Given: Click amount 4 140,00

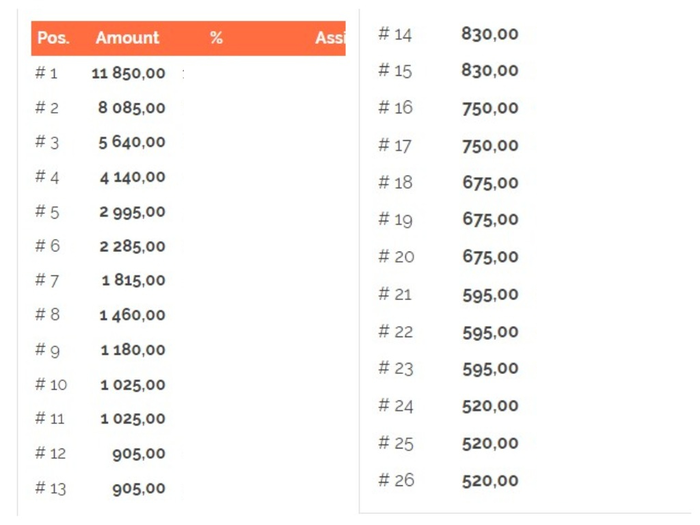Looking at the screenshot, I should [x=133, y=178].
